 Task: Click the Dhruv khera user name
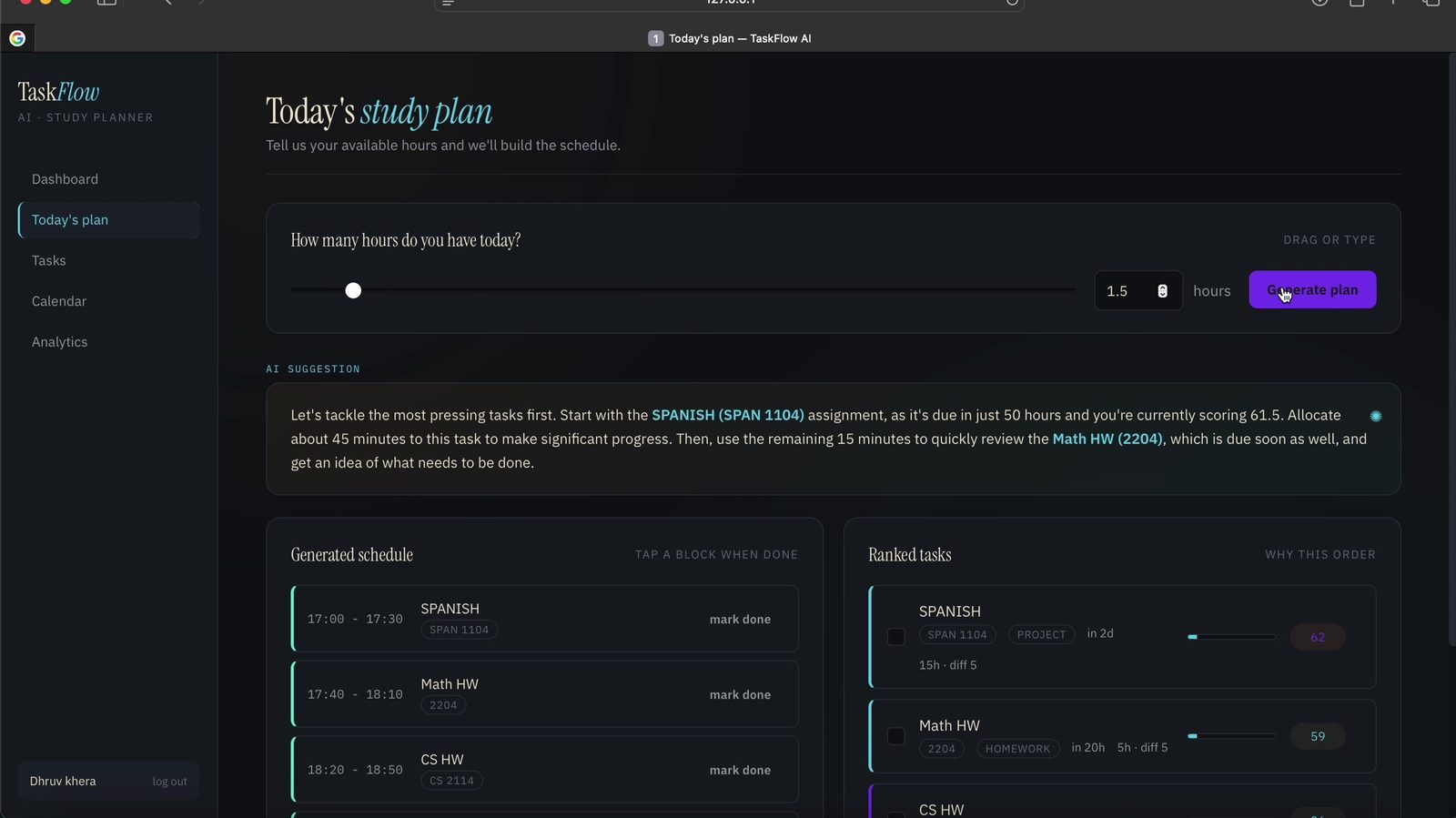pos(63,782)
